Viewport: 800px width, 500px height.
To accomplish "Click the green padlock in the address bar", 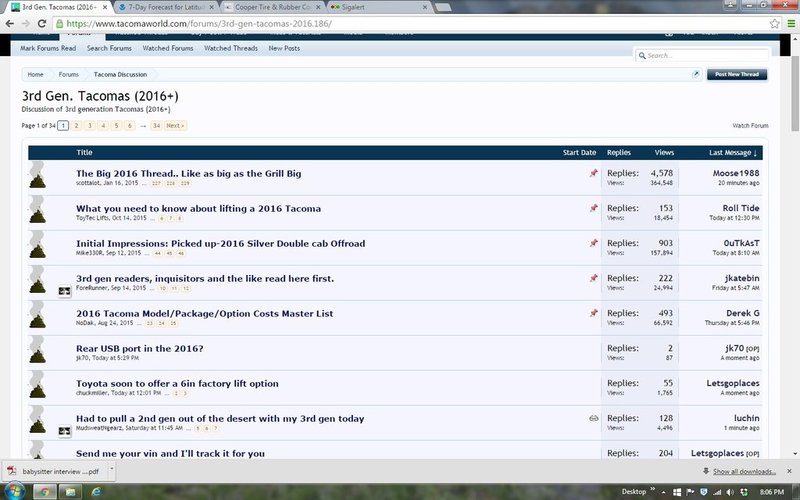I will click(60, 23).
